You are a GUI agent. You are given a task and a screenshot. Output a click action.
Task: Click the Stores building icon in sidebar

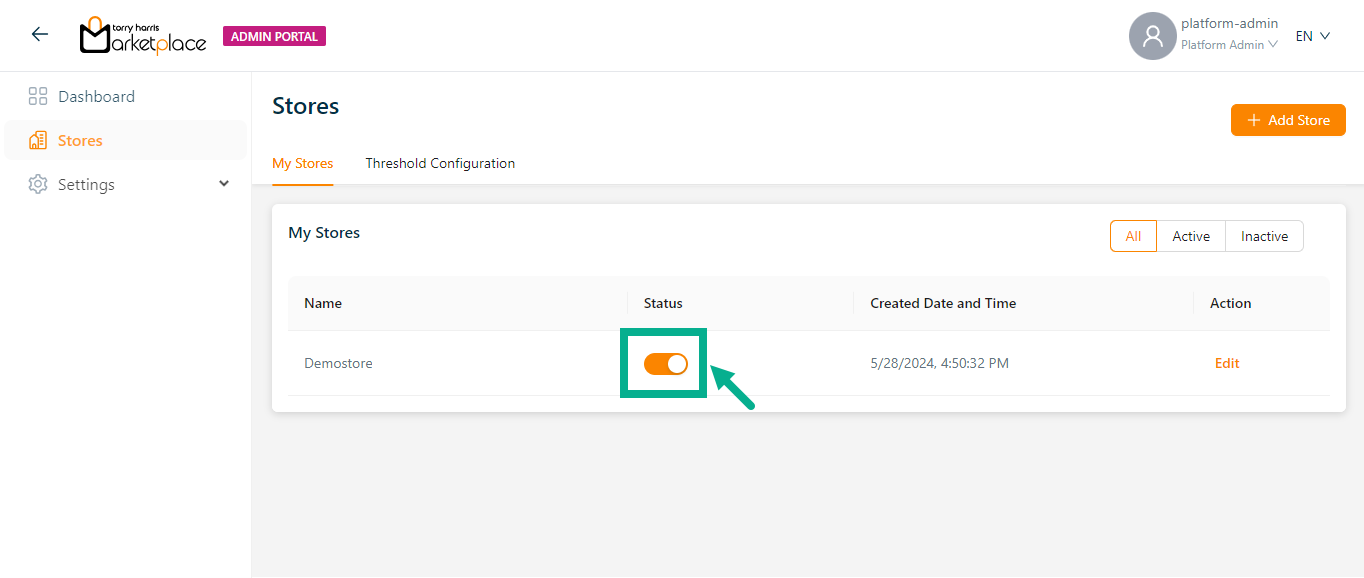(x=38, y=141)
